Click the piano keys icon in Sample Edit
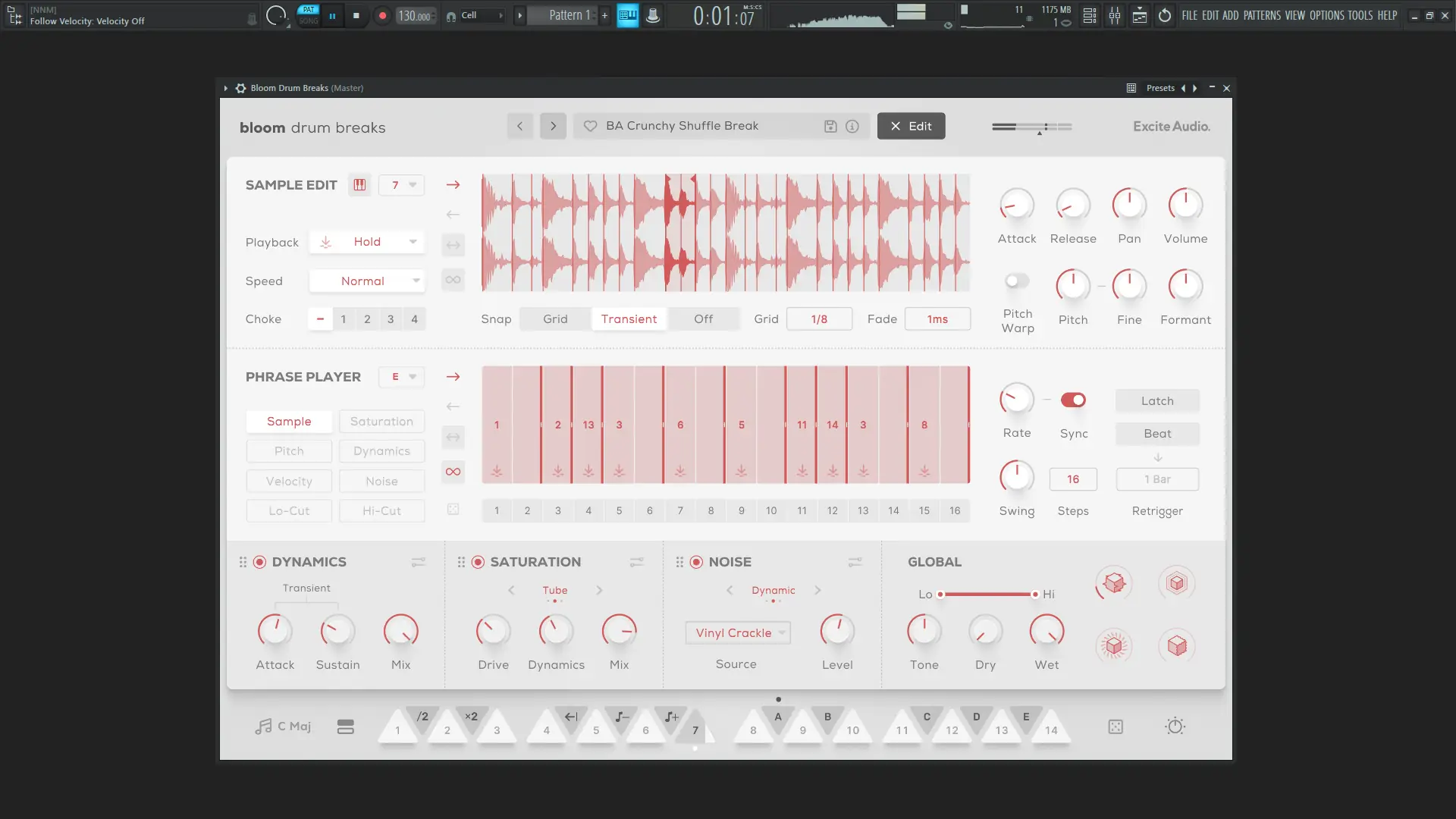 (359, 185)
